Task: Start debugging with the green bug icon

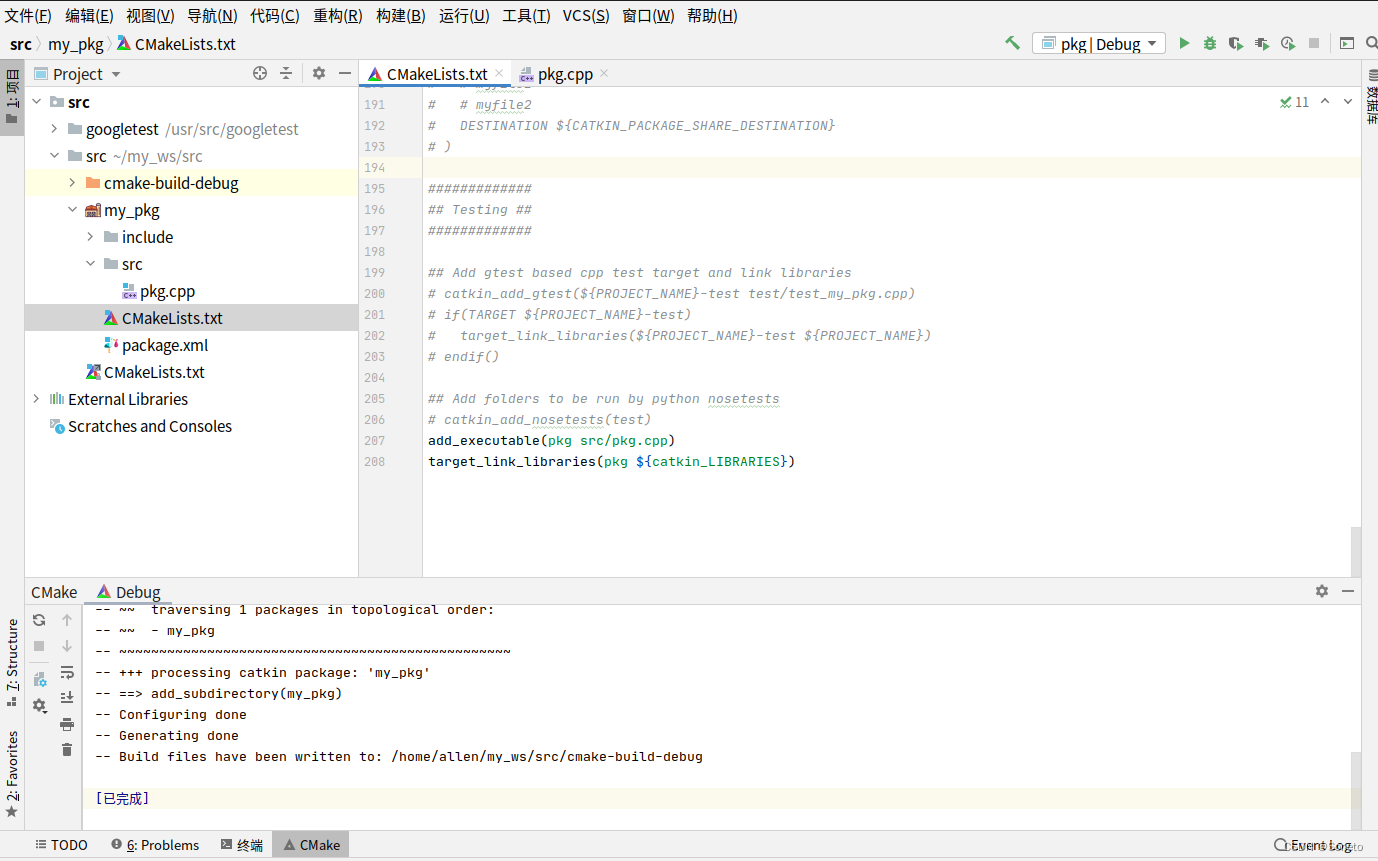Action: [1210, 43]
